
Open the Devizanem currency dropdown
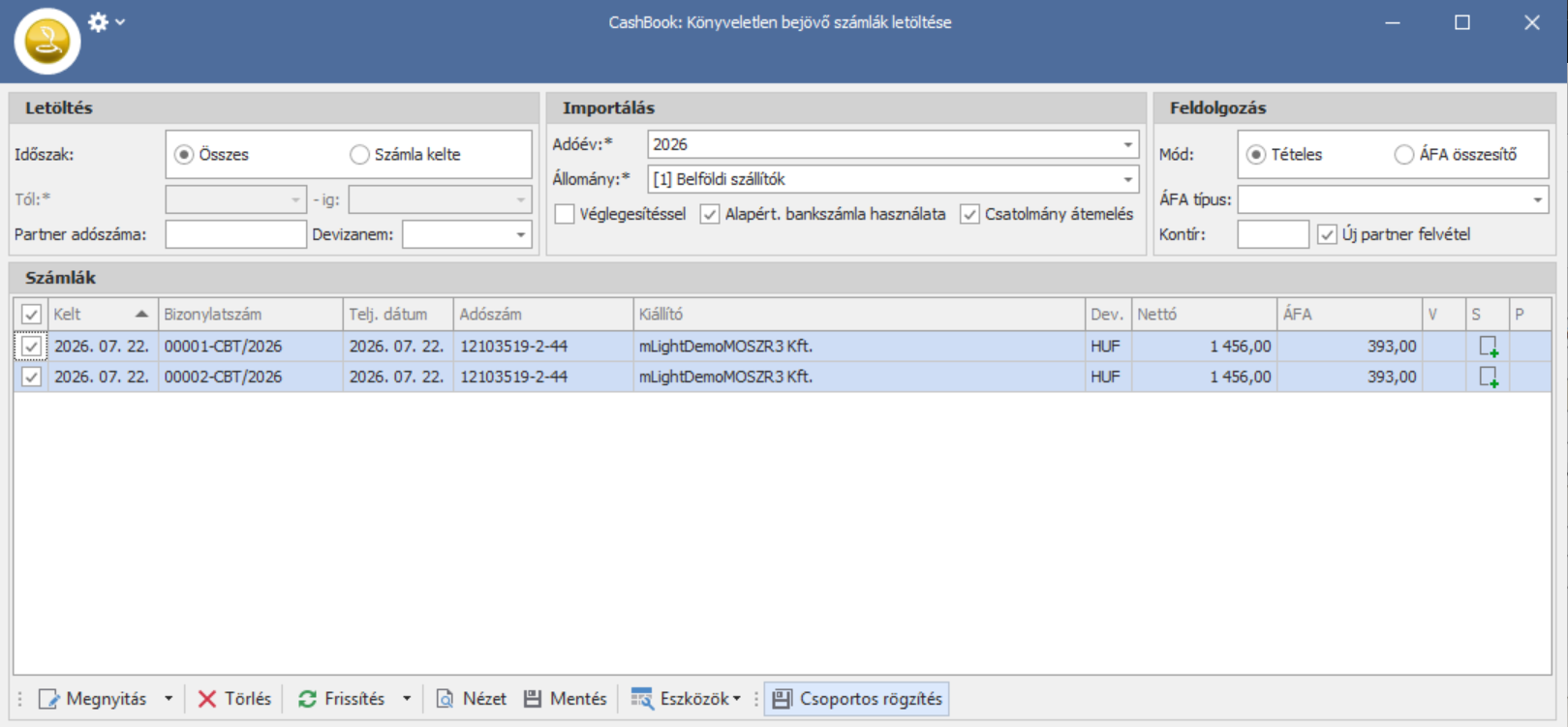point(521,234)
